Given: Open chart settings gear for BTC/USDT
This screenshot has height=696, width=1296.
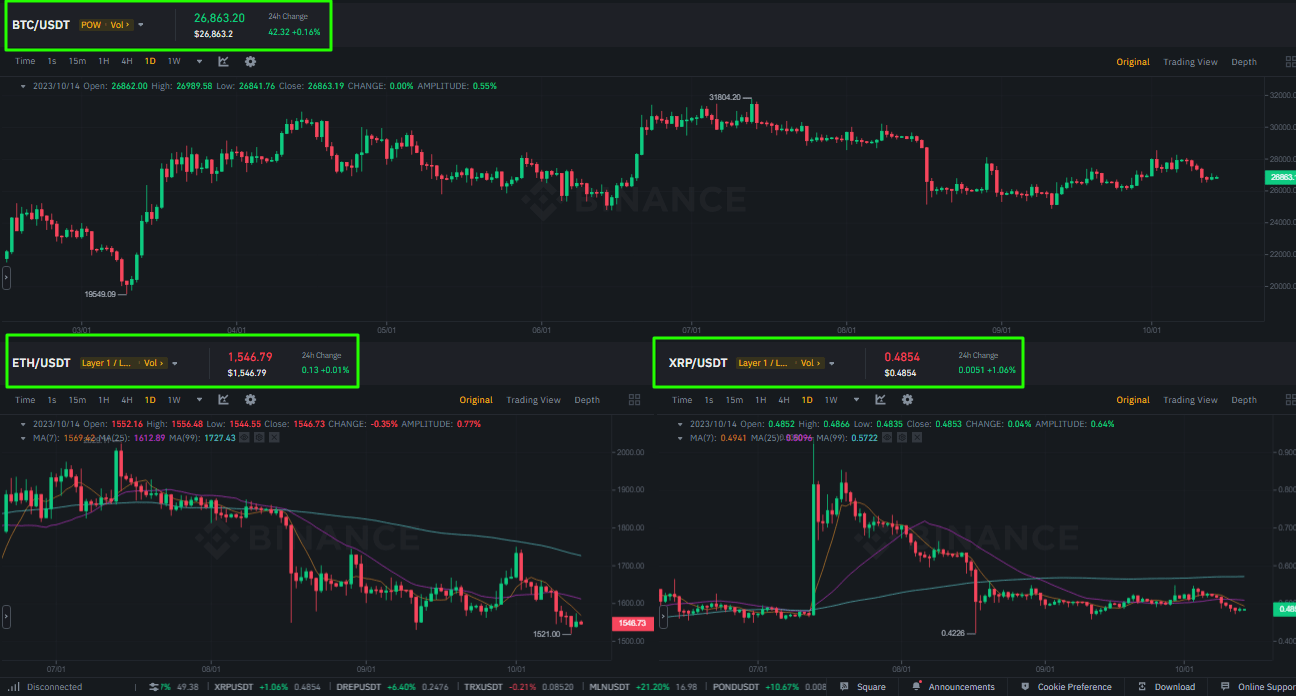Looking at the screenshot, I should click(250, 61).
